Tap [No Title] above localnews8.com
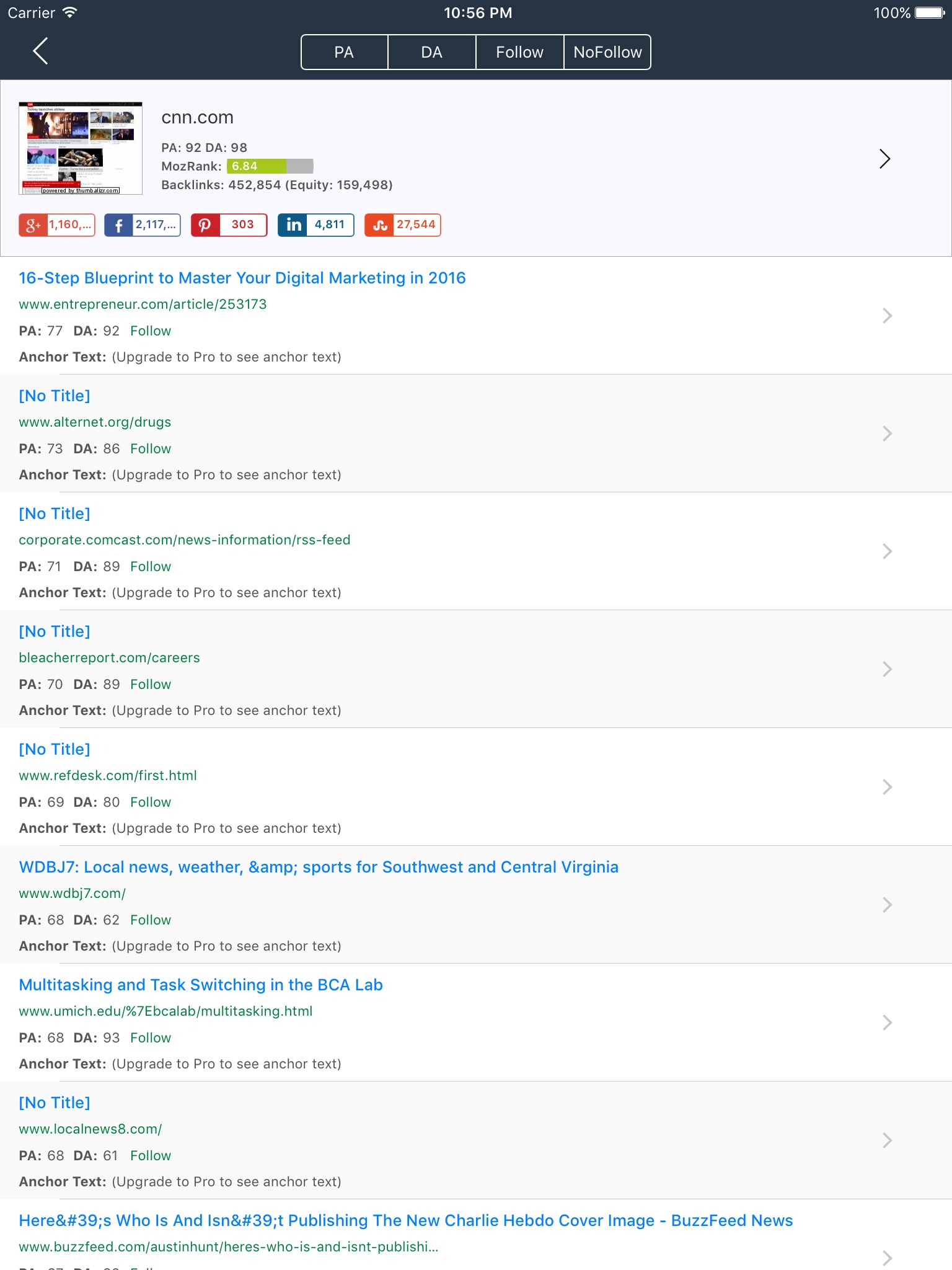Screen dimensions: 952x1270 (x=55, y=1103)
